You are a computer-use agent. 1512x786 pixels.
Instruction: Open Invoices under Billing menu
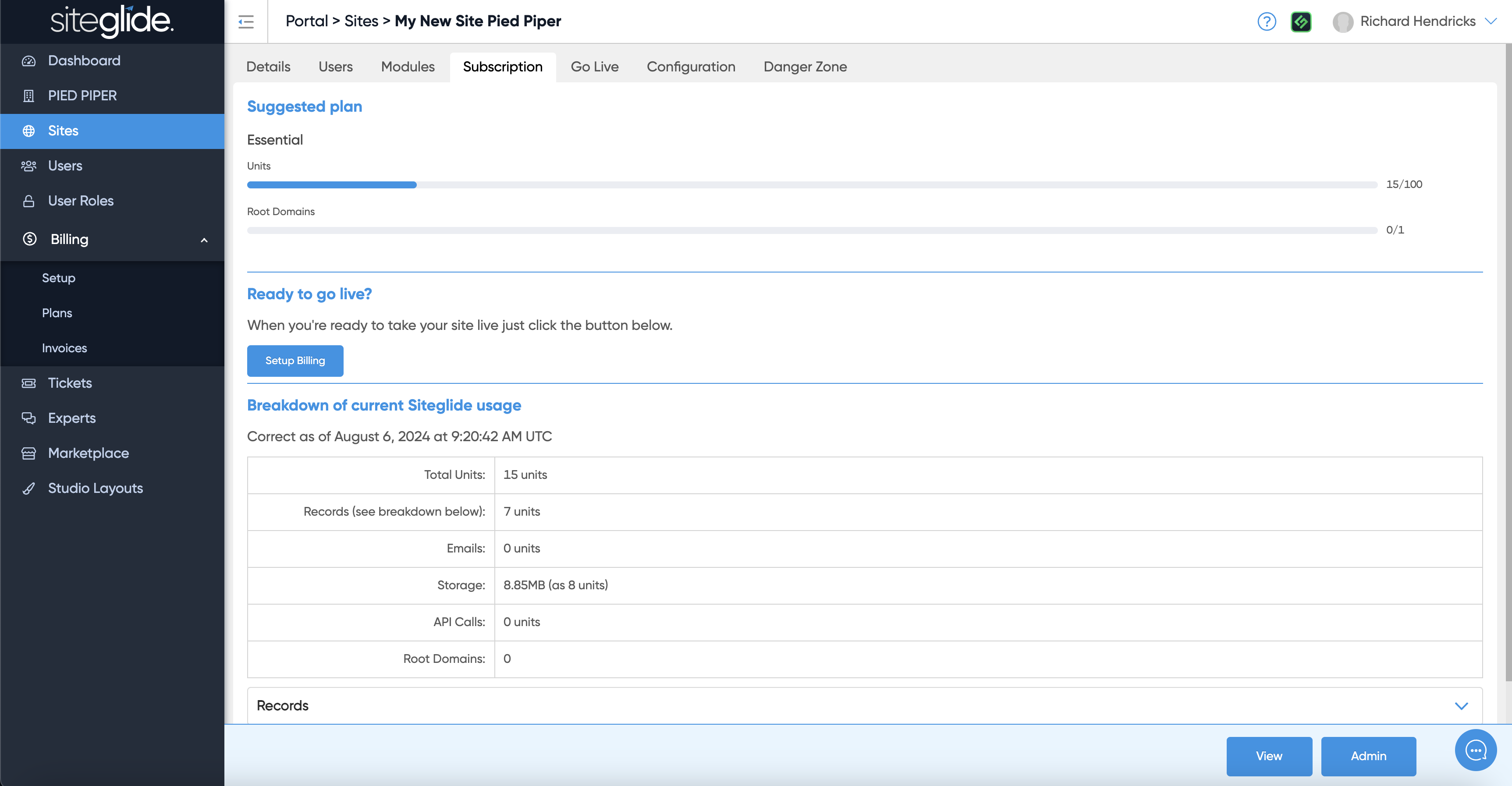(64, 348)
